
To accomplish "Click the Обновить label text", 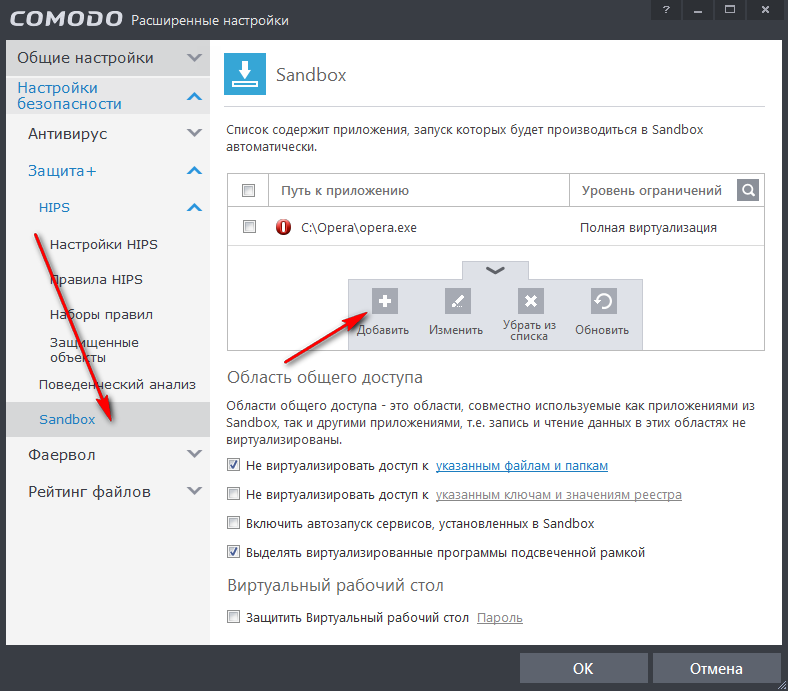I will tap(602, 330).
